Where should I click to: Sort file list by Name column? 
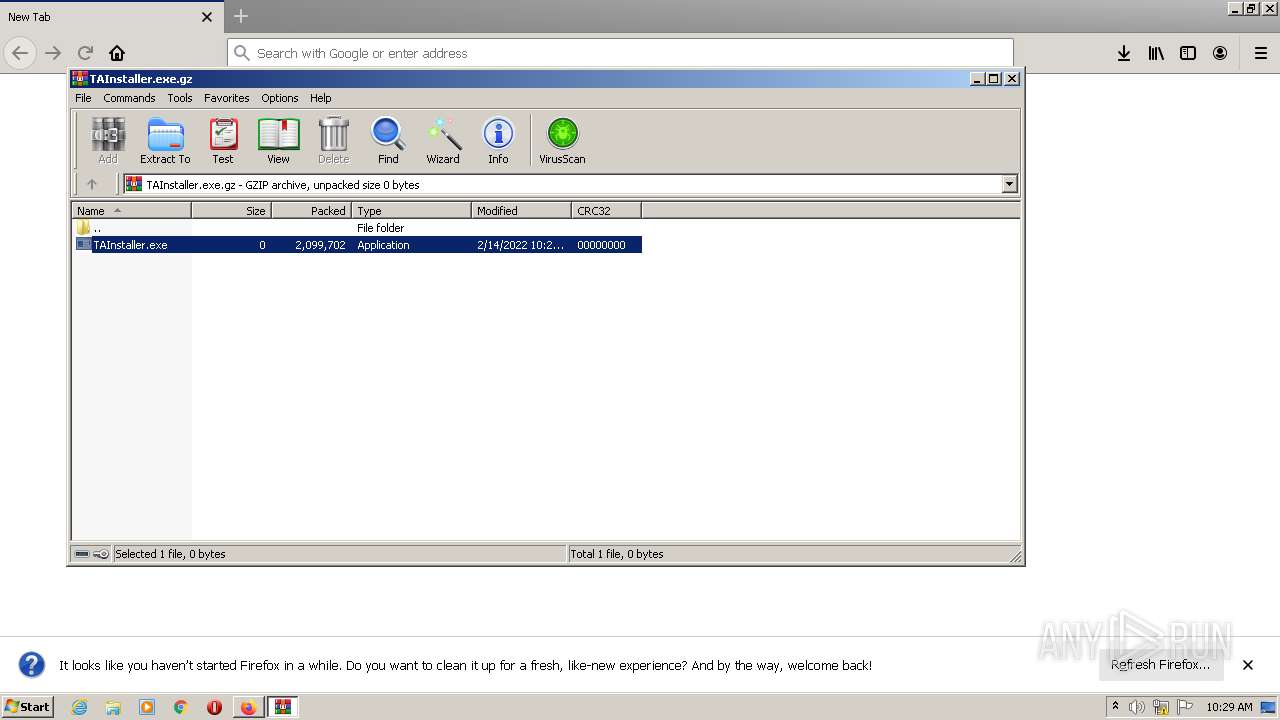pos(132,210)
